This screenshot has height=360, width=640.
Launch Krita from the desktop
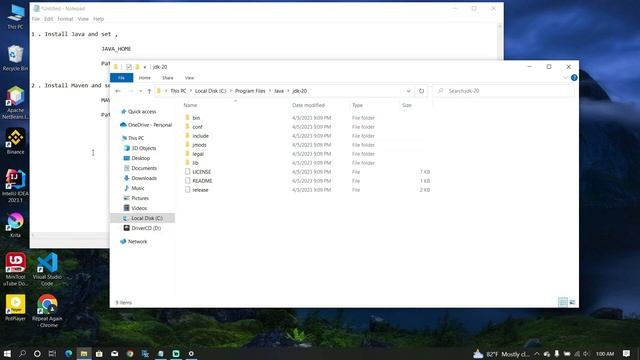click(16, 225)
